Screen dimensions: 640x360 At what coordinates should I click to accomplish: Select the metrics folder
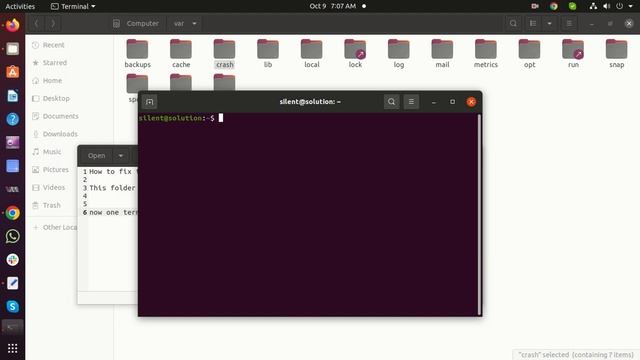coord(486,54)
